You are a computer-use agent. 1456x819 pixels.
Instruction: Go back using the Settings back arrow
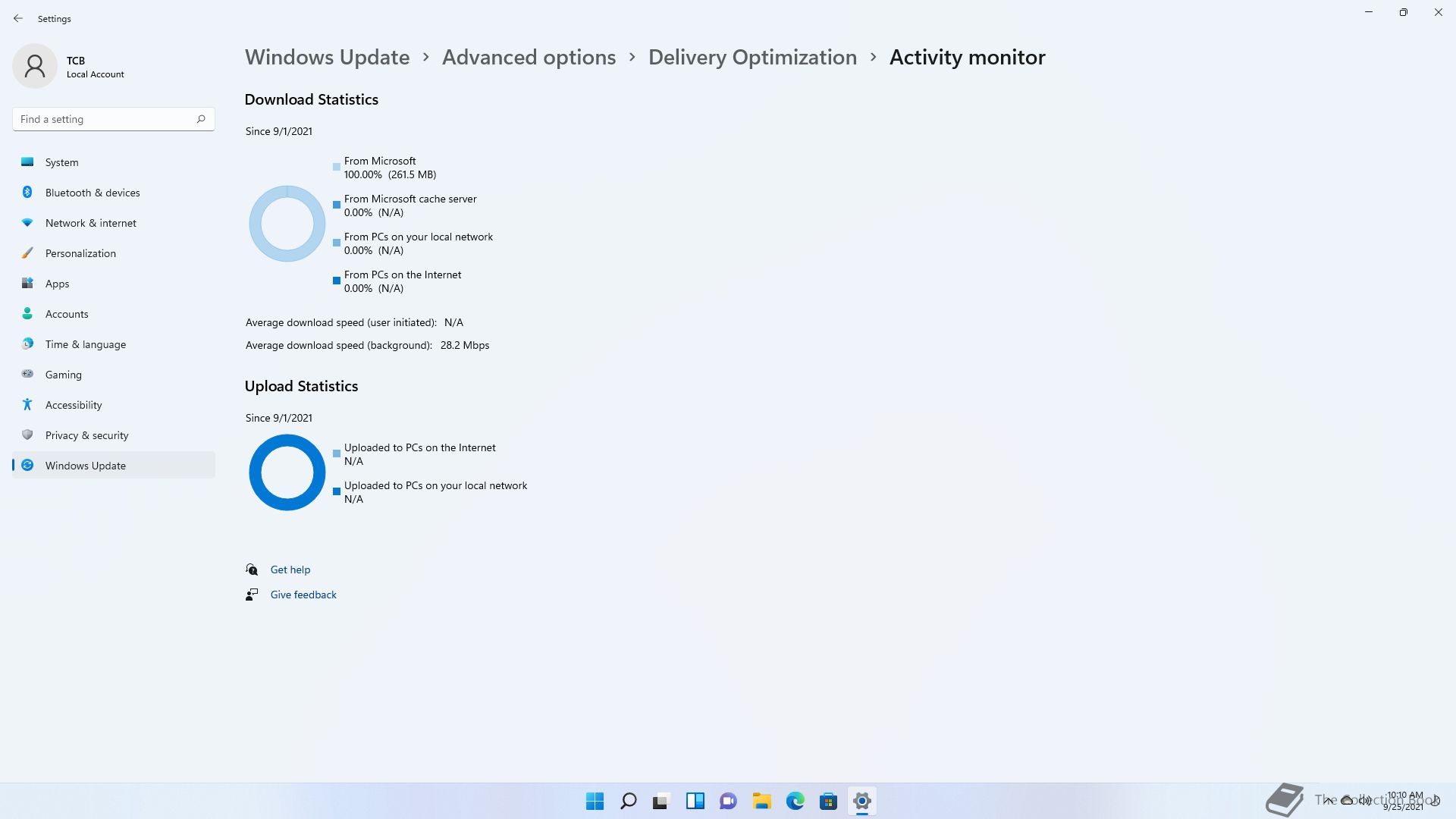[x=18, y=18]
